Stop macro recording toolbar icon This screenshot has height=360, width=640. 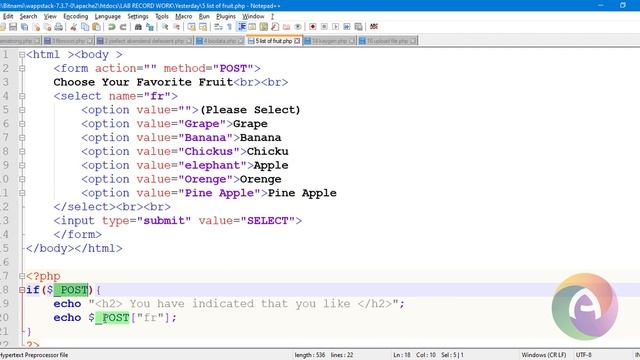tap(324, 27)
